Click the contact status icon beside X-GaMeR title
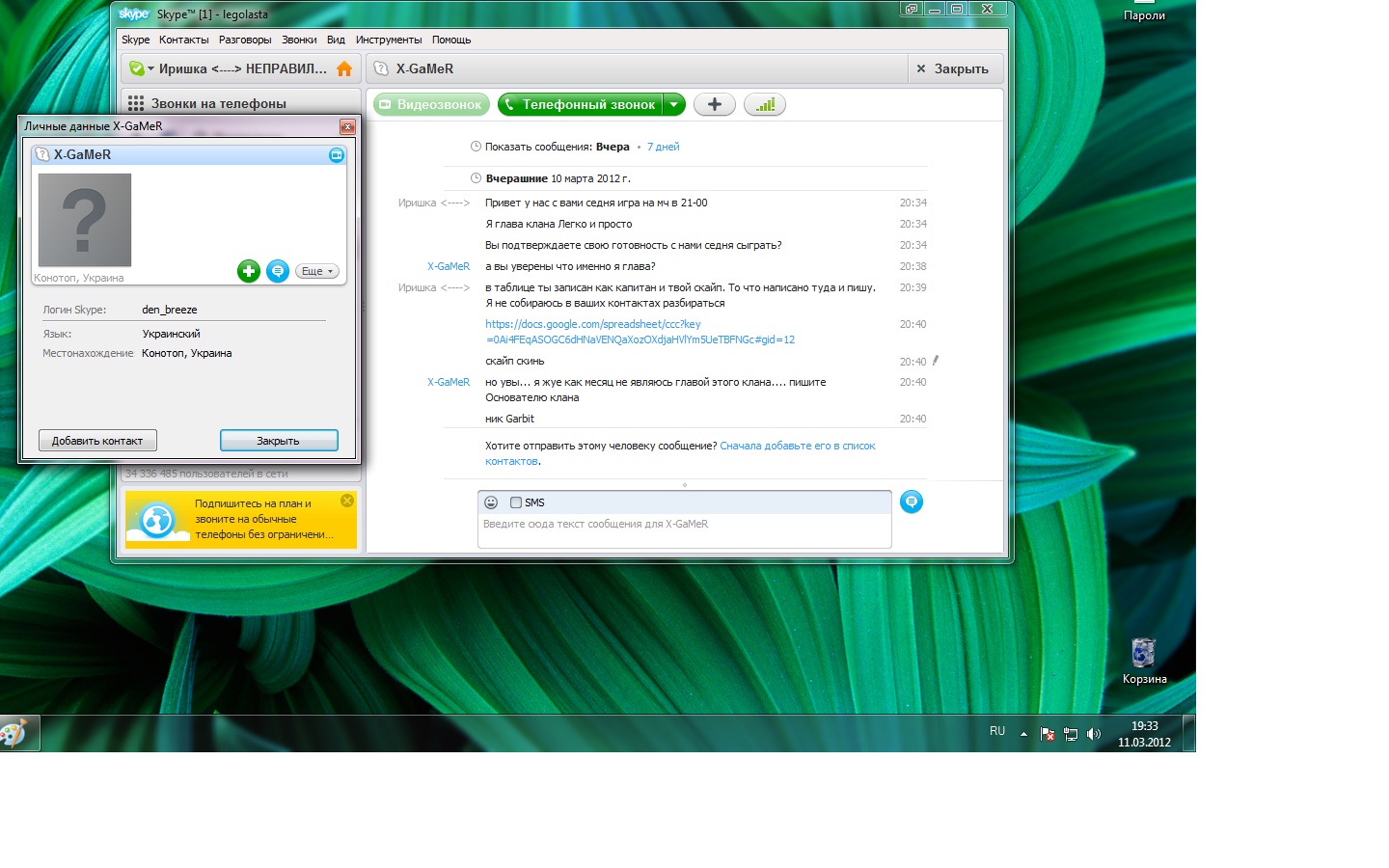Screen dimensions: 1389x868 coord(381,68)
